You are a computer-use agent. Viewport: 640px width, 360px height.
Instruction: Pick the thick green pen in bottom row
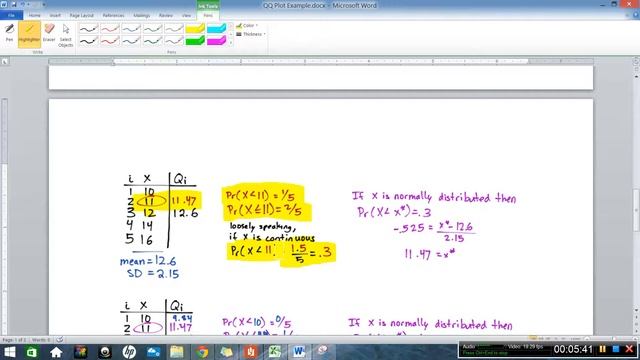(x=153, y=40)
